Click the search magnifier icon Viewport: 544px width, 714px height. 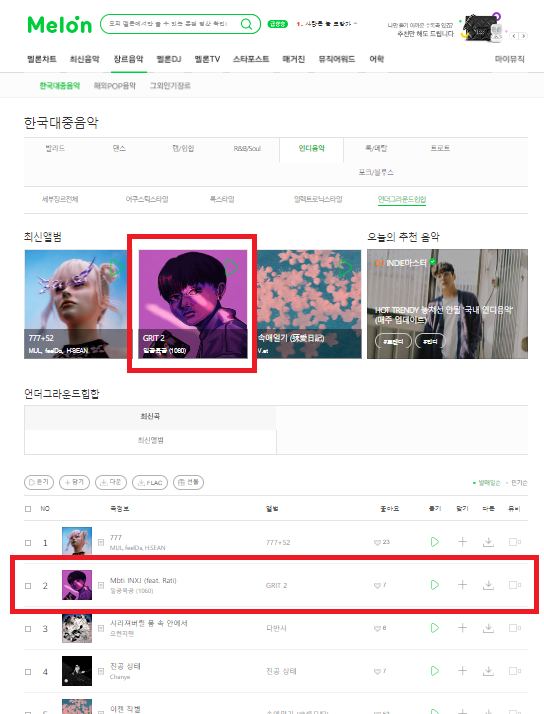pyautogui.click(x=246, y=24)
